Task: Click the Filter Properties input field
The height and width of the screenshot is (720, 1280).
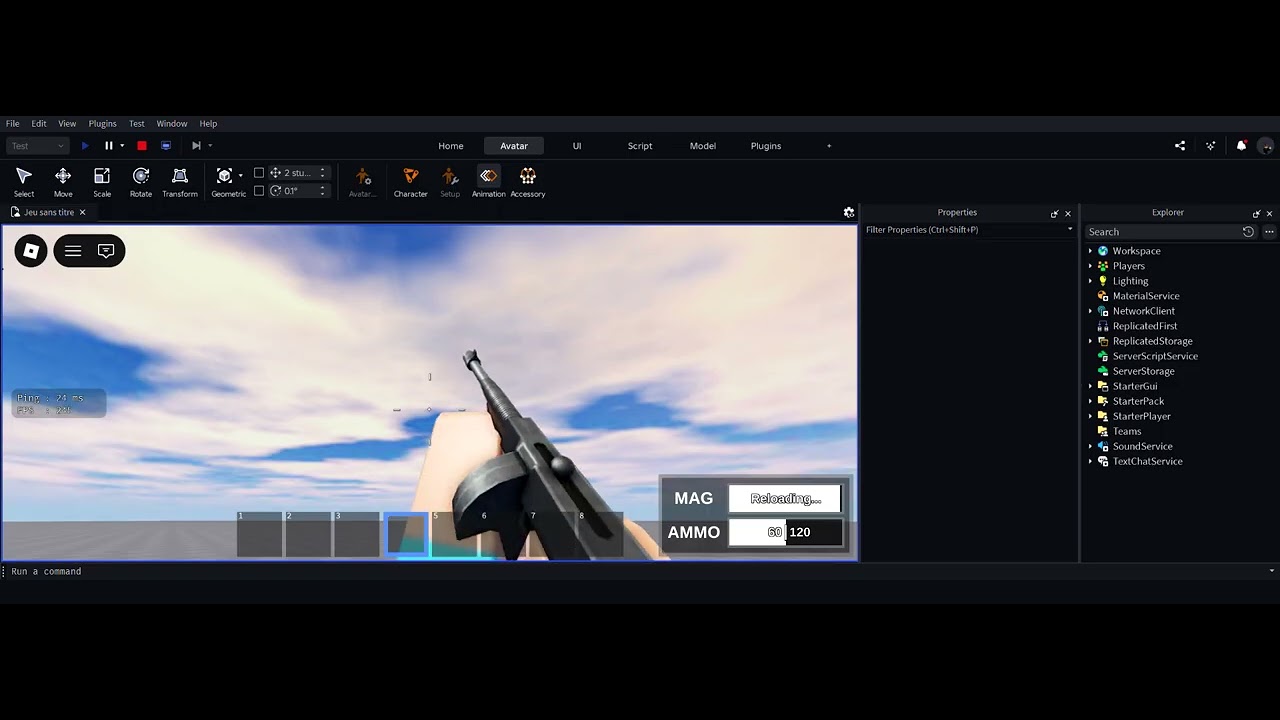Action: point(963,230)
